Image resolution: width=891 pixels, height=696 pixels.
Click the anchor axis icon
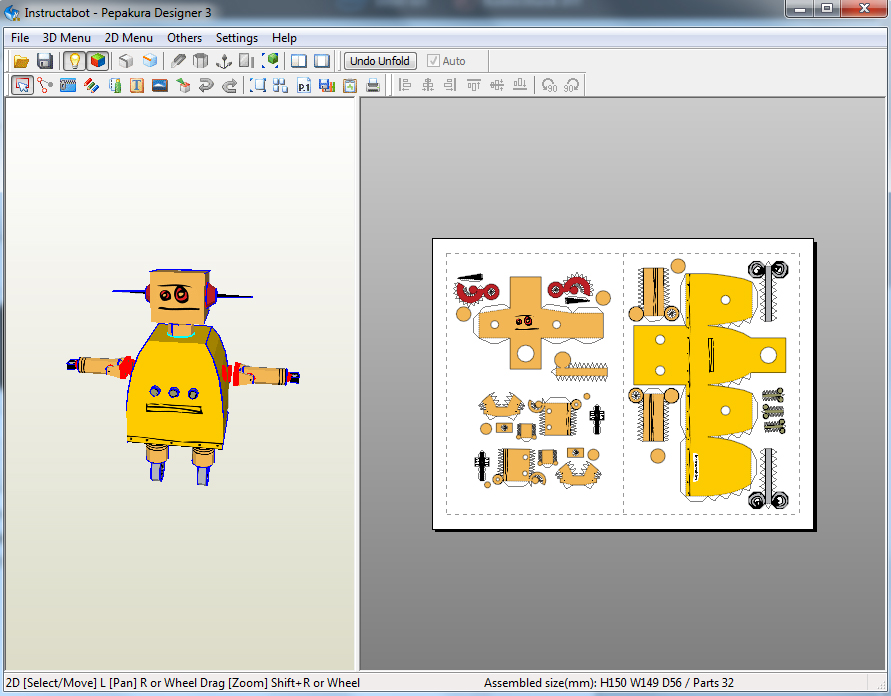[224, 61]
